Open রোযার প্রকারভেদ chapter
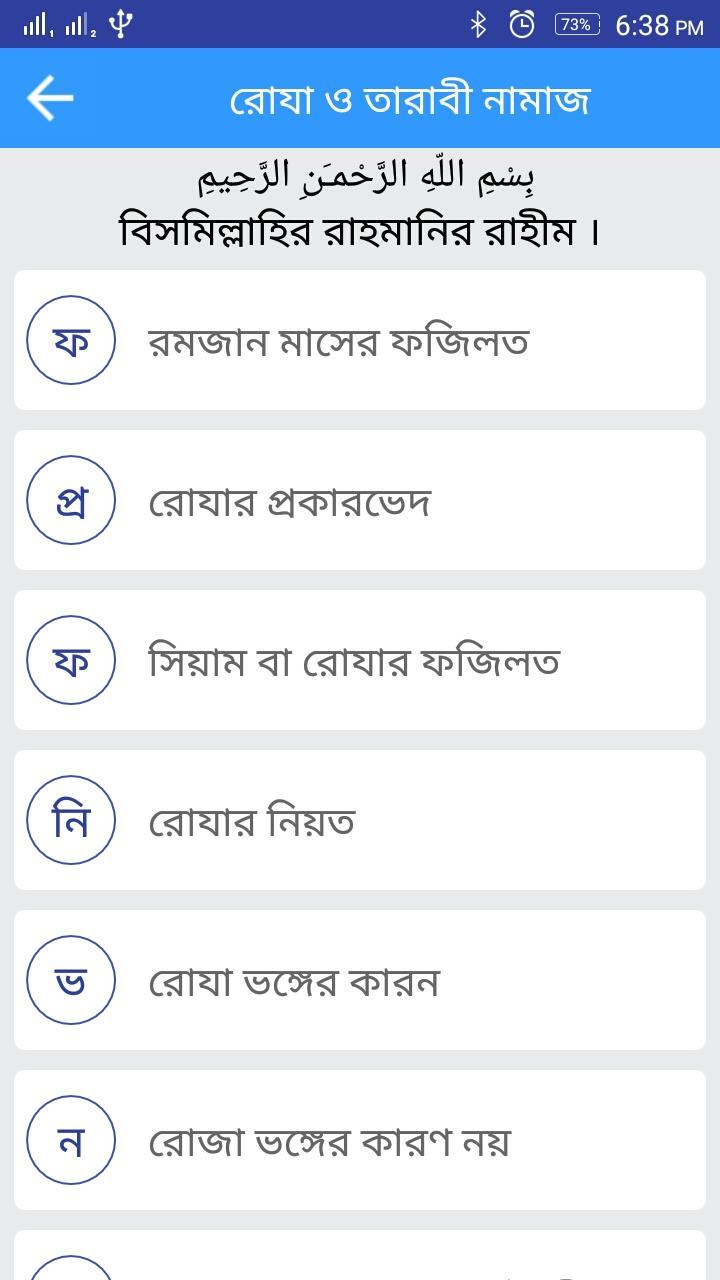720x1280 pixels. [290, 502]
